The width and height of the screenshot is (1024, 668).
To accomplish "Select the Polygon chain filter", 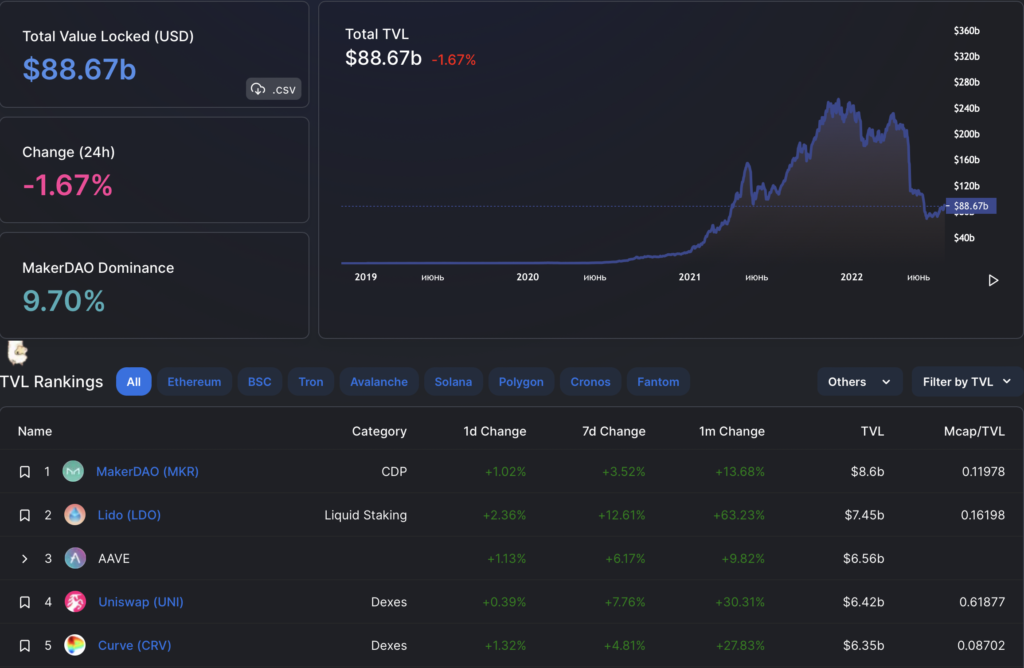I will click(520, 381).
